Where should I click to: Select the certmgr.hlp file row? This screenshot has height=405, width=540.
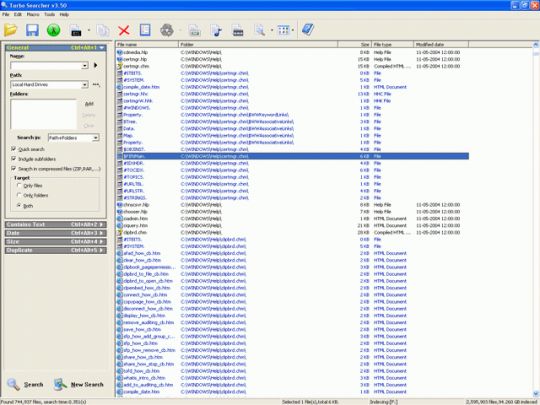coord(292,60)
